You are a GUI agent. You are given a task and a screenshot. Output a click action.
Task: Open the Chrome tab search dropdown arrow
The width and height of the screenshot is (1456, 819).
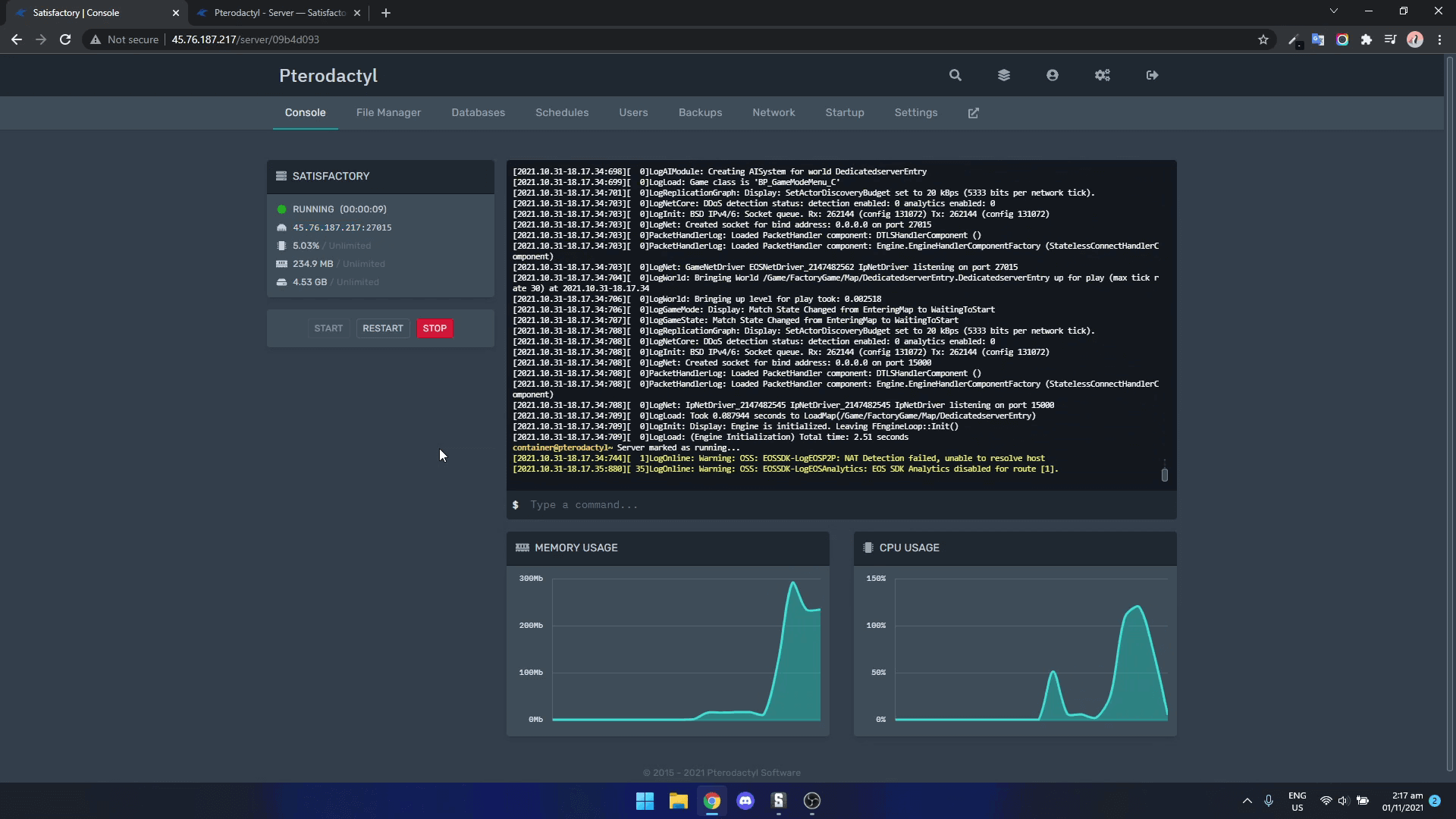point(1334,11)
